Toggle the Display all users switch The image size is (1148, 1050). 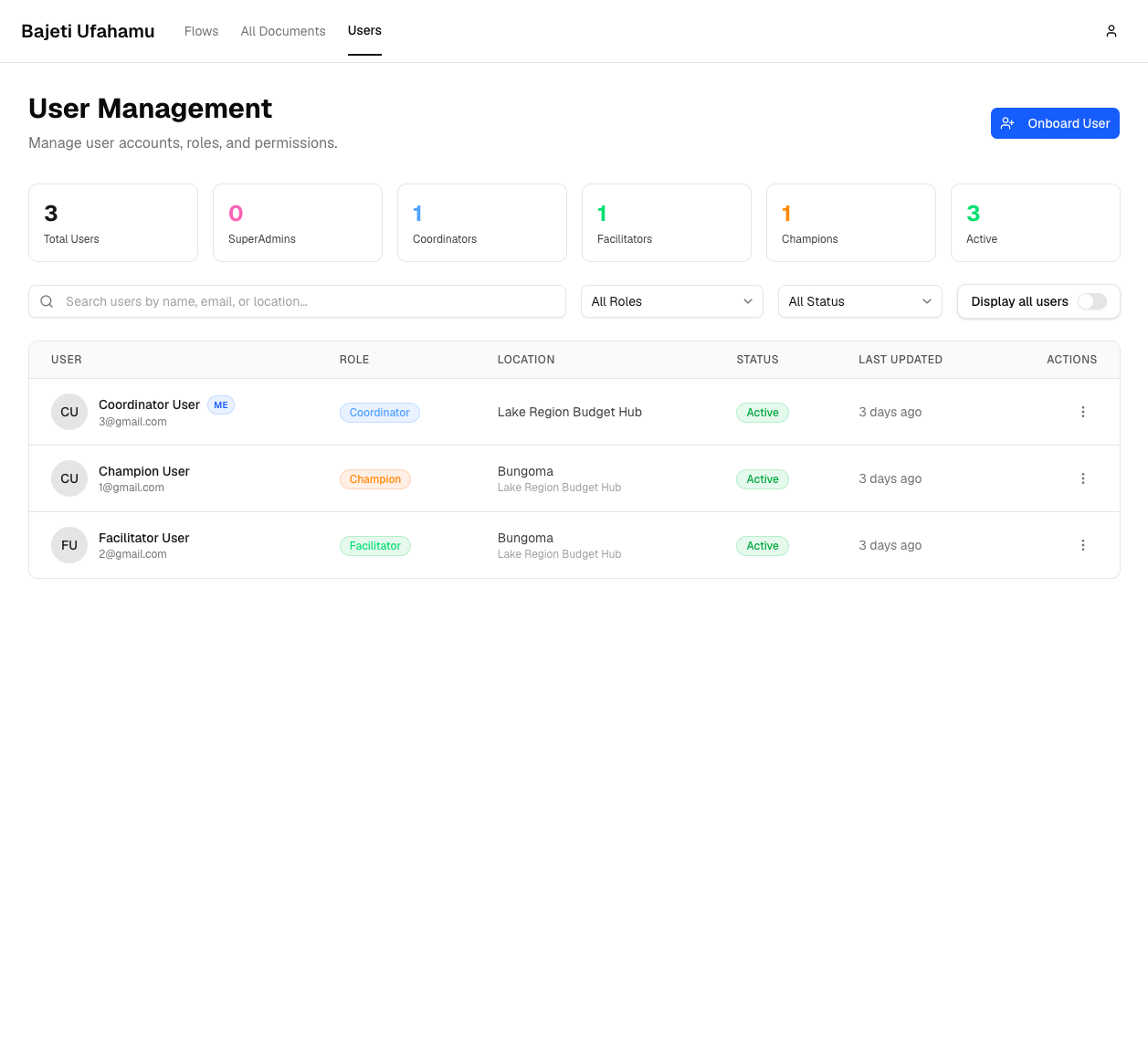coord(1091,301)
